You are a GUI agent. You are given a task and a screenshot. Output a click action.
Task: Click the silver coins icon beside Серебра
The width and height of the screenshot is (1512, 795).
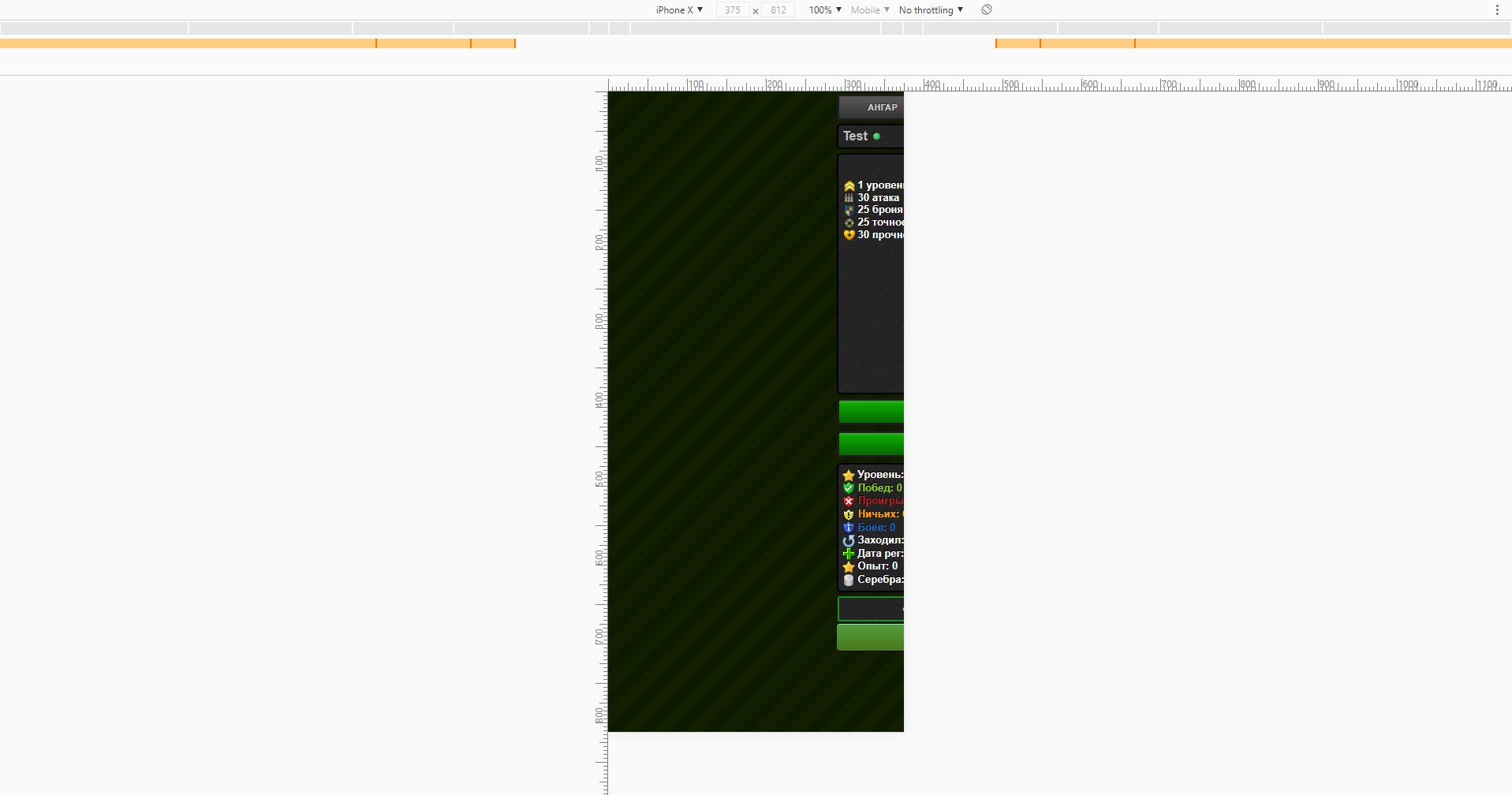tap(849, 580)
